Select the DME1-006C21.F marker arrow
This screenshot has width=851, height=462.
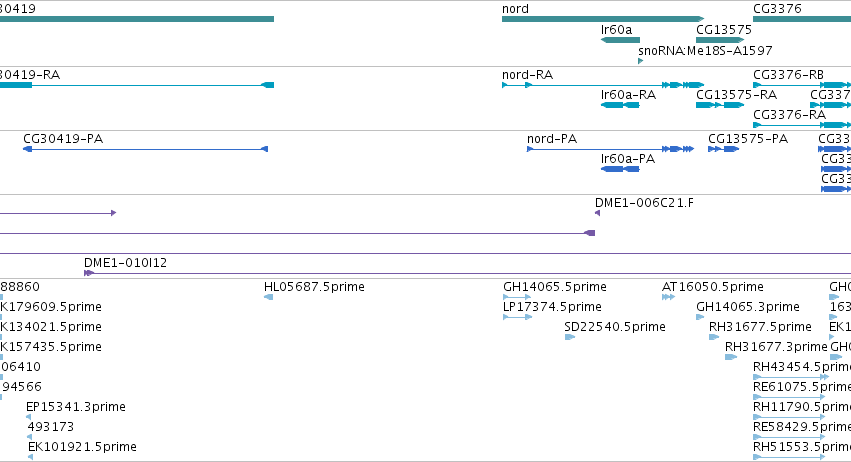[x=597, y=213]
